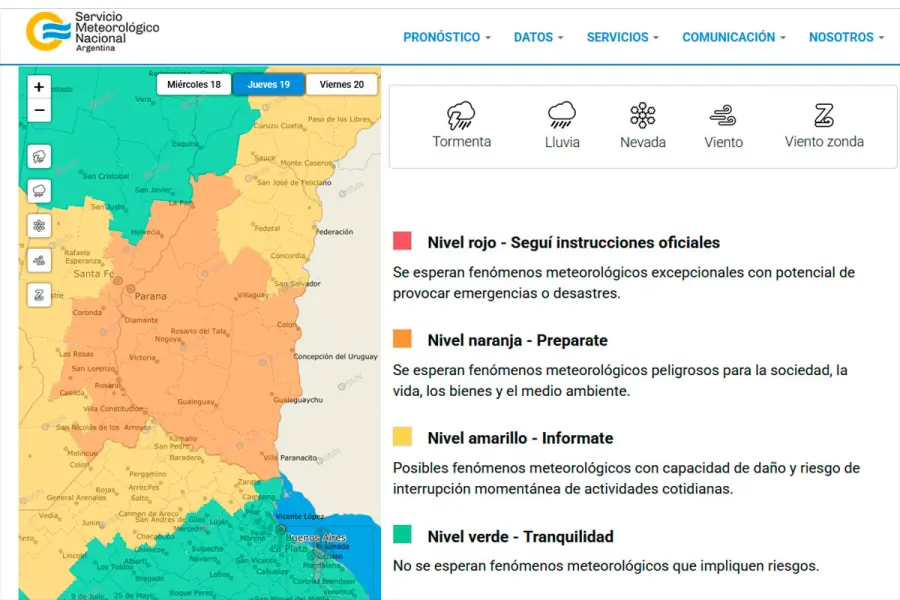Zoom in on the alert map
This screenshot has width=900, height=600.
(39, 88)
